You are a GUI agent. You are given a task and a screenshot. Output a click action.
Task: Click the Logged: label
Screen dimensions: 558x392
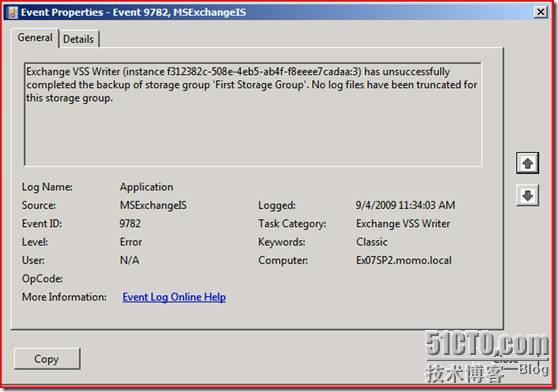pos(277,205)
